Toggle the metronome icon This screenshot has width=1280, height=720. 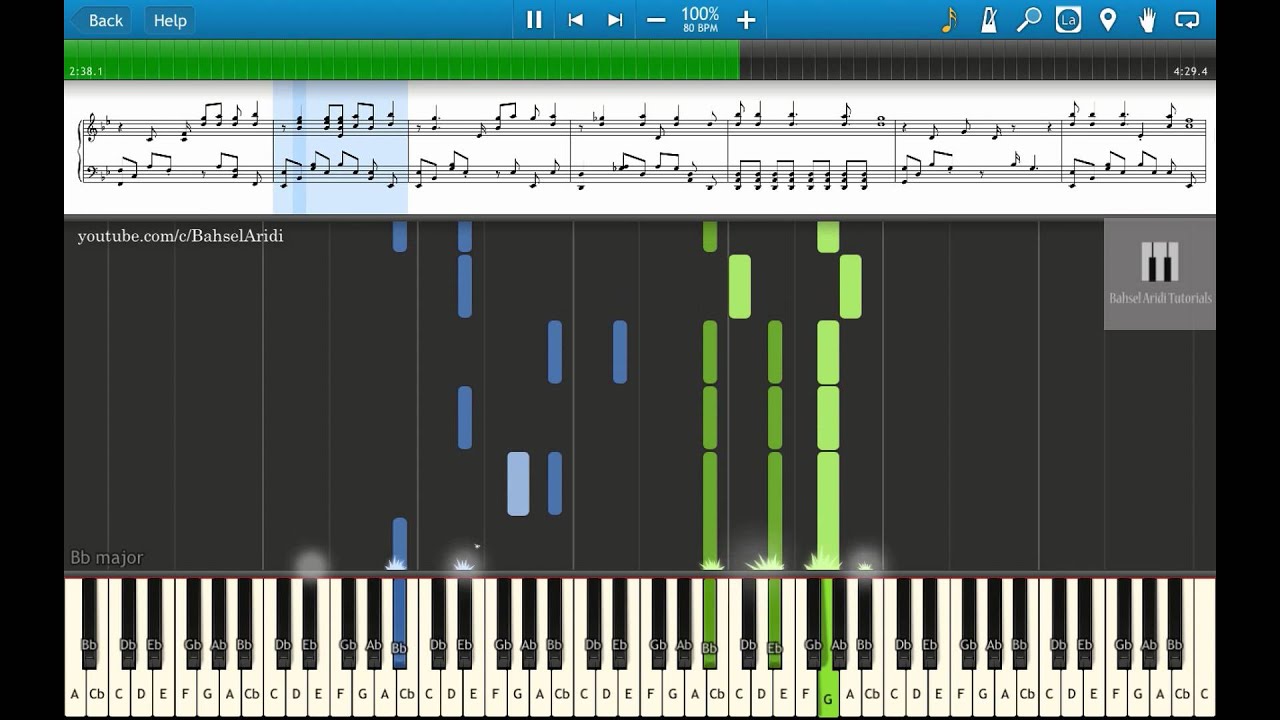(989, 19)
